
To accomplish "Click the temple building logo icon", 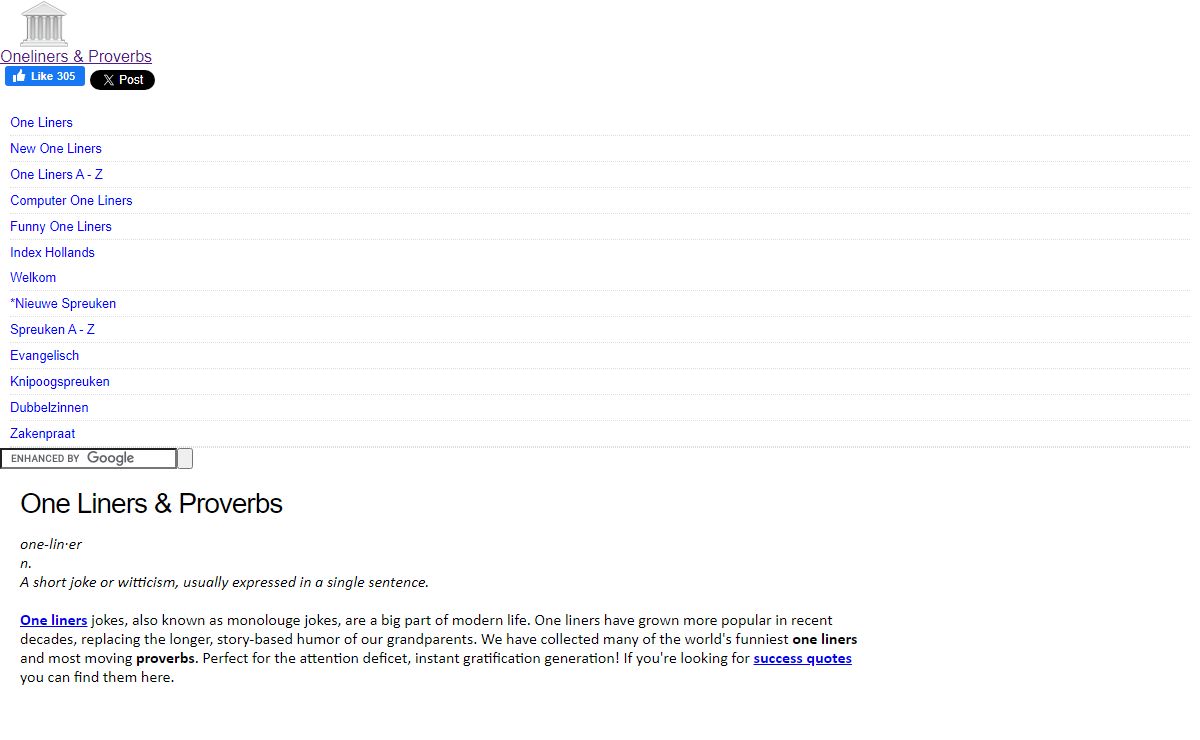I will (x=44, y=24).
